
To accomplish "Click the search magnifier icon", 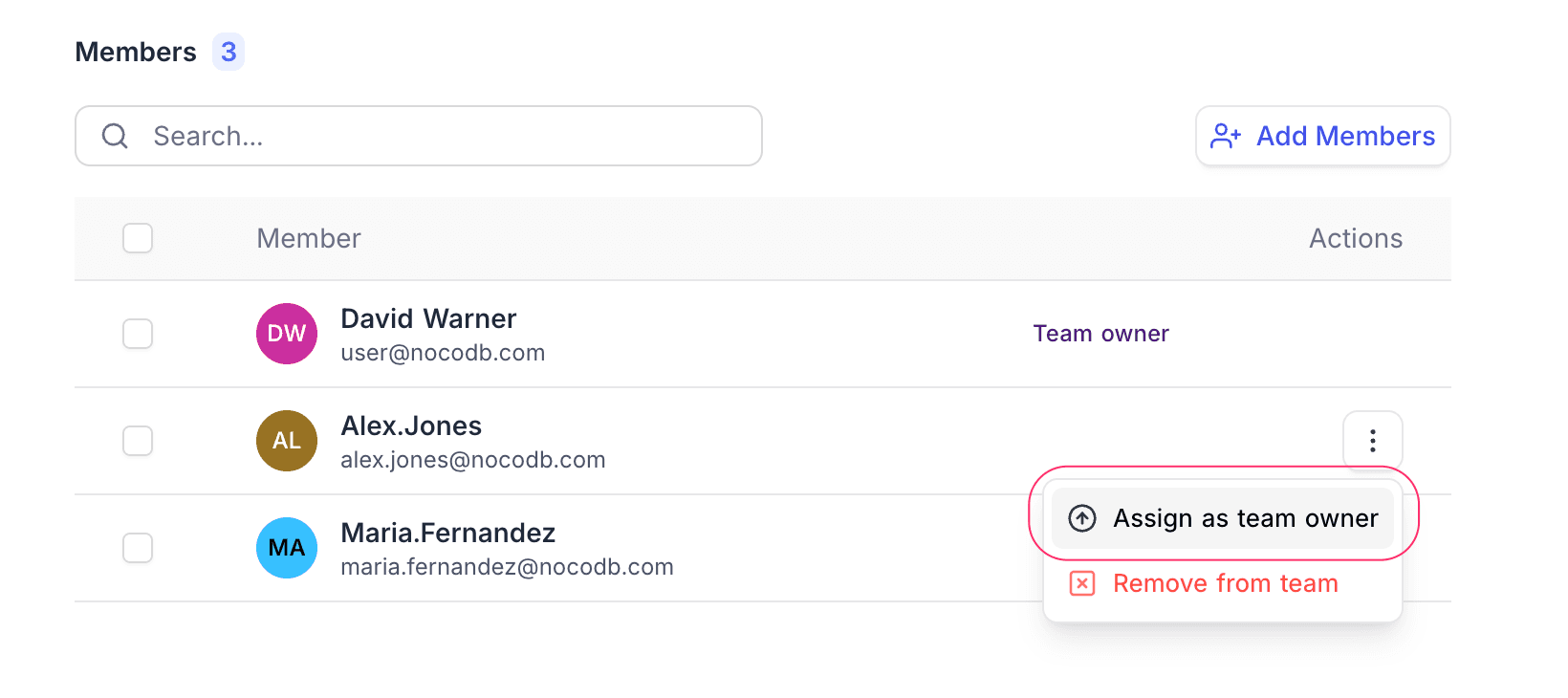I will coord(115,136).
